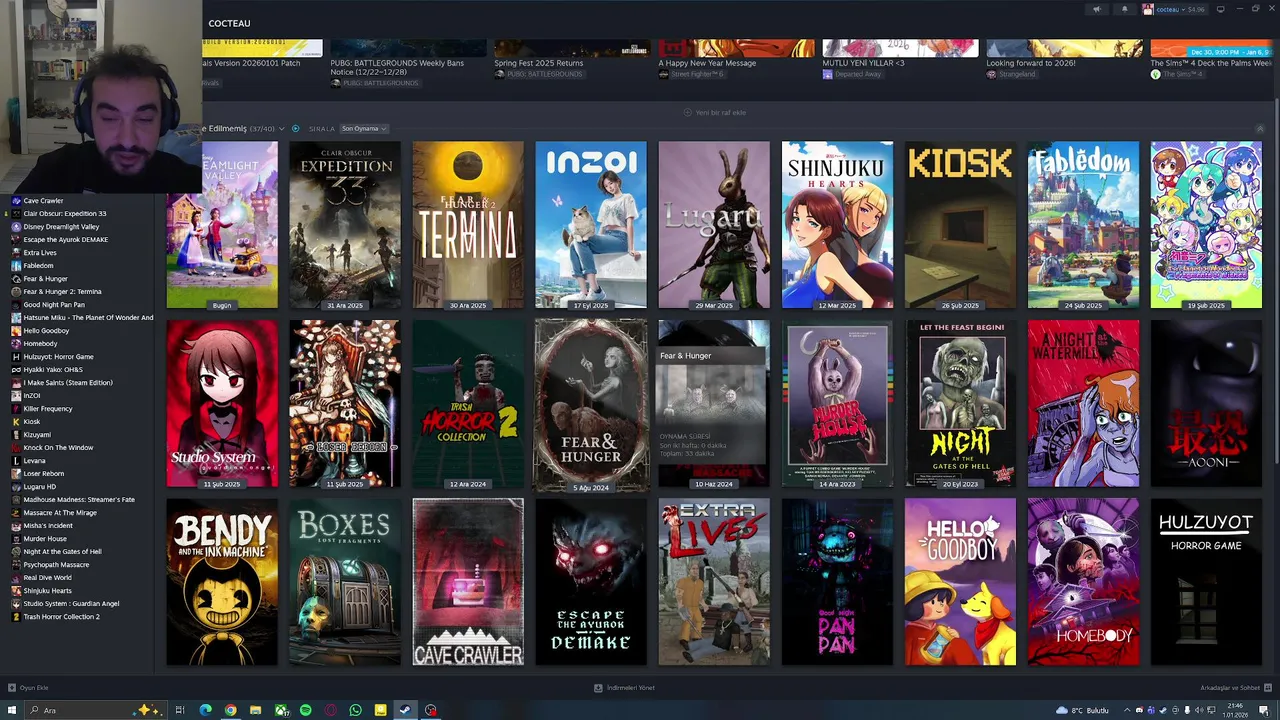Open Bendy and the Ink Machine cover
The width and height of the screenshot is (1280, 720).
(222, 582)
